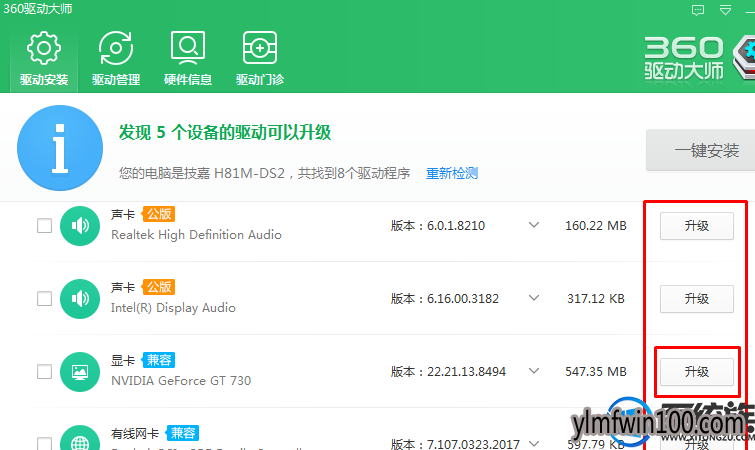Click the 公版 tag on Realtek row
Image resolution: width=755 pixels, height=450 pixels.
(158, 214)
